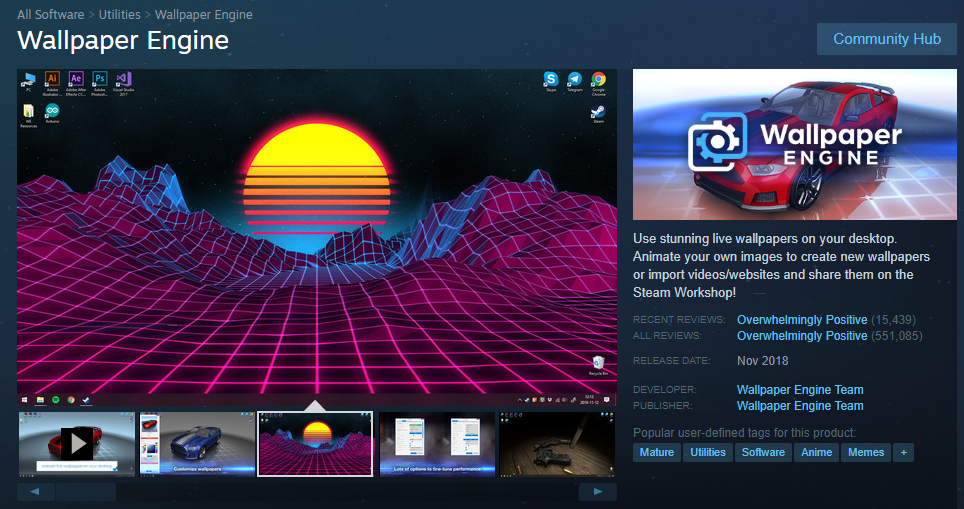Browse the Mature tag
The width and height of the screenshot is (964, 509).
click(657, 452)
